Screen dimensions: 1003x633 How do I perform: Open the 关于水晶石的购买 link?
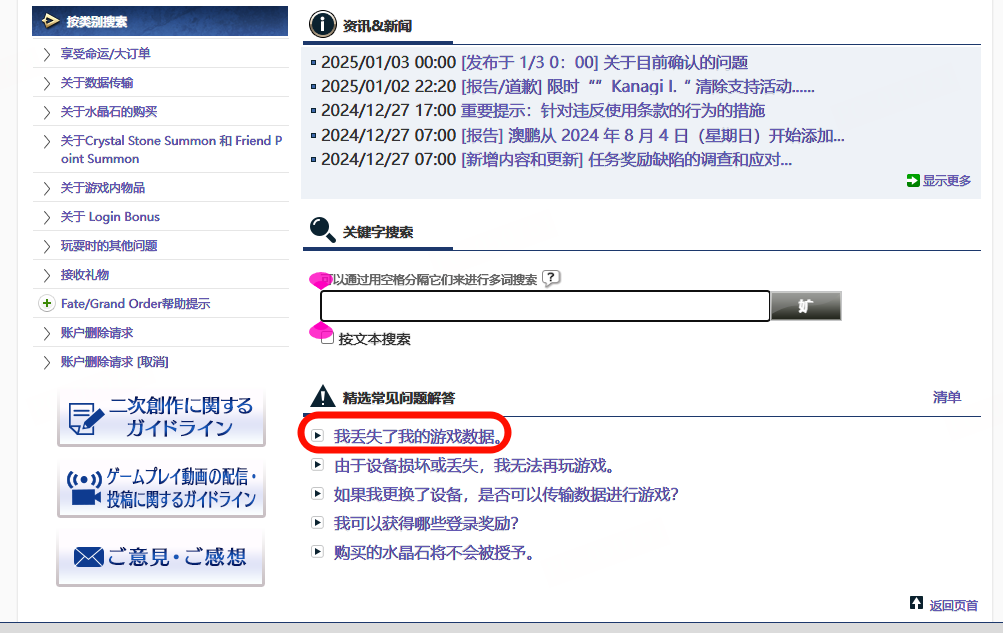click(x=109, y=112)
